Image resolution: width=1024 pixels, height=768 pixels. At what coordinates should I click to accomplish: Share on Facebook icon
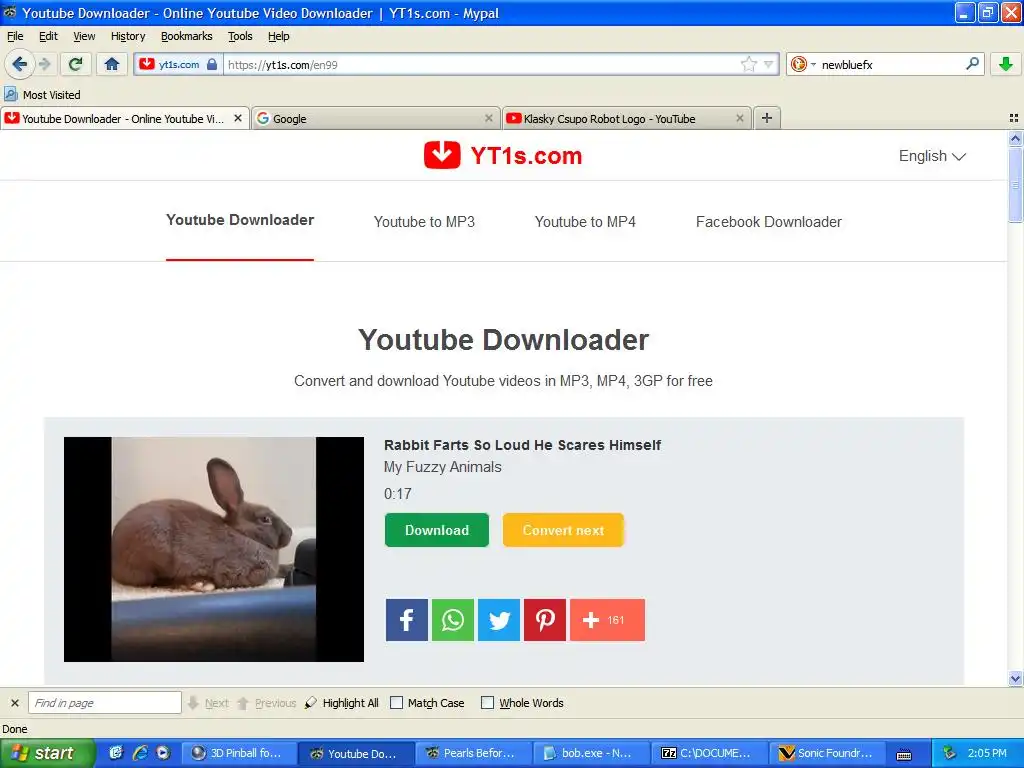coord(406,620)
